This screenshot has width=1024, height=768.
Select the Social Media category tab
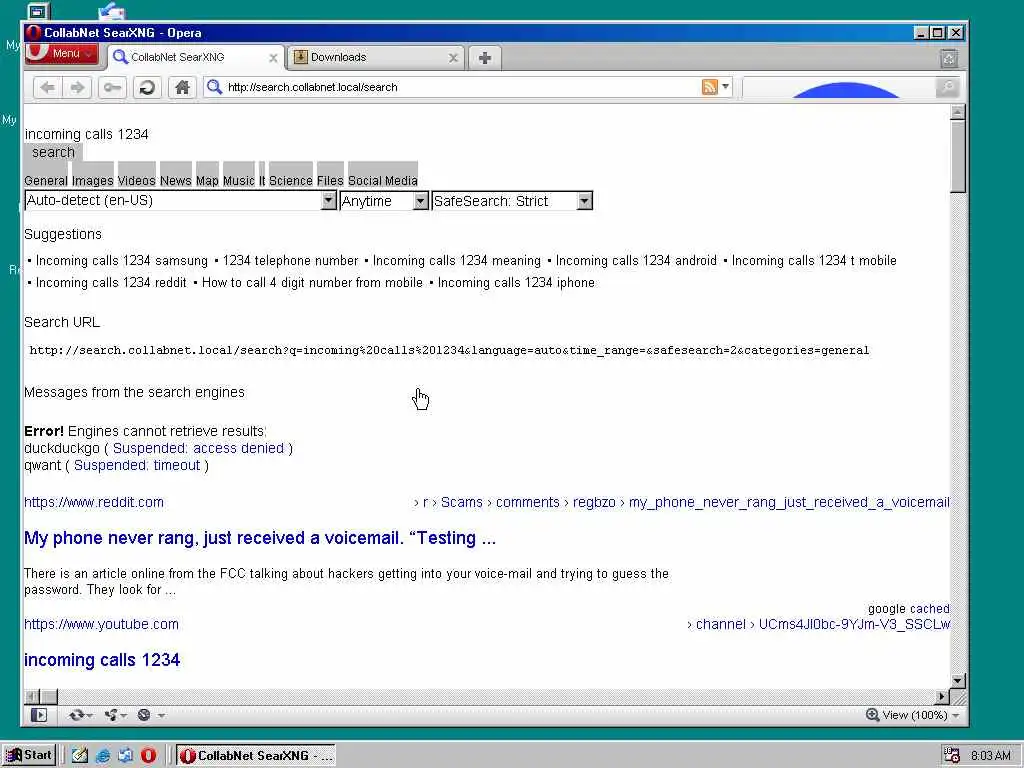coord(383,180)
